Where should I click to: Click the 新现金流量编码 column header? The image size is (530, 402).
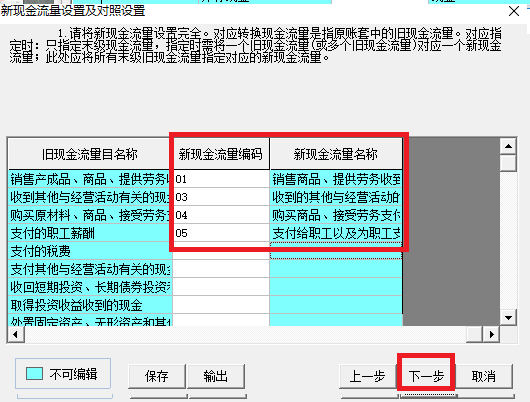(221, 154)
